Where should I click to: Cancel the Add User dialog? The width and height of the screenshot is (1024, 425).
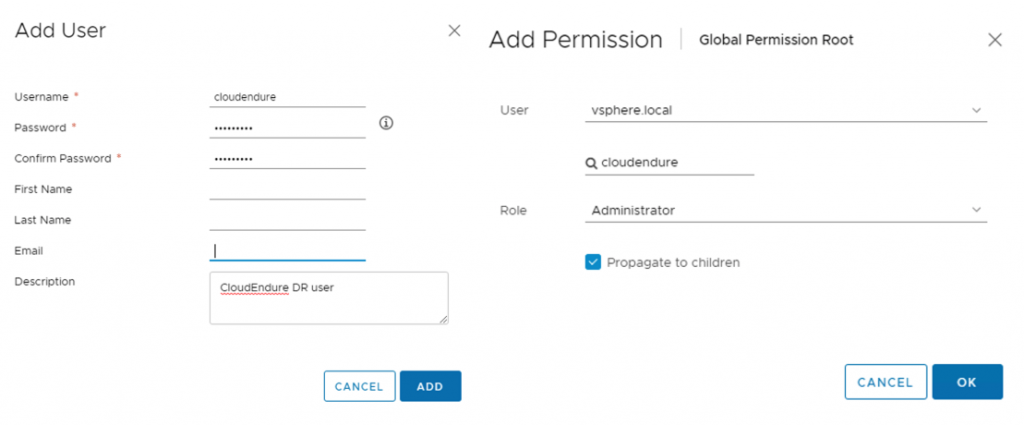pyautogui.click(x=359, y=386)
